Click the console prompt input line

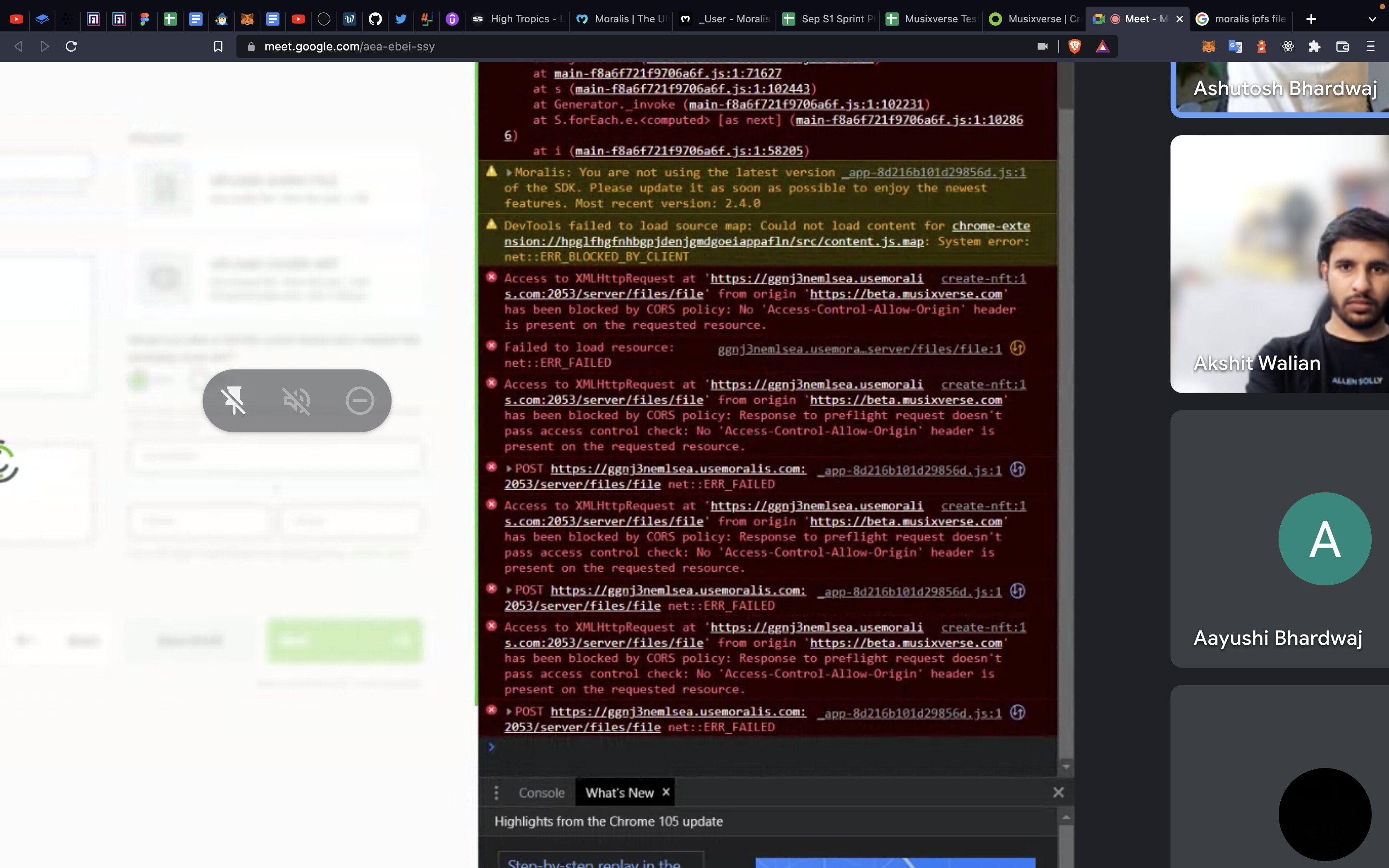coord(769,747)
